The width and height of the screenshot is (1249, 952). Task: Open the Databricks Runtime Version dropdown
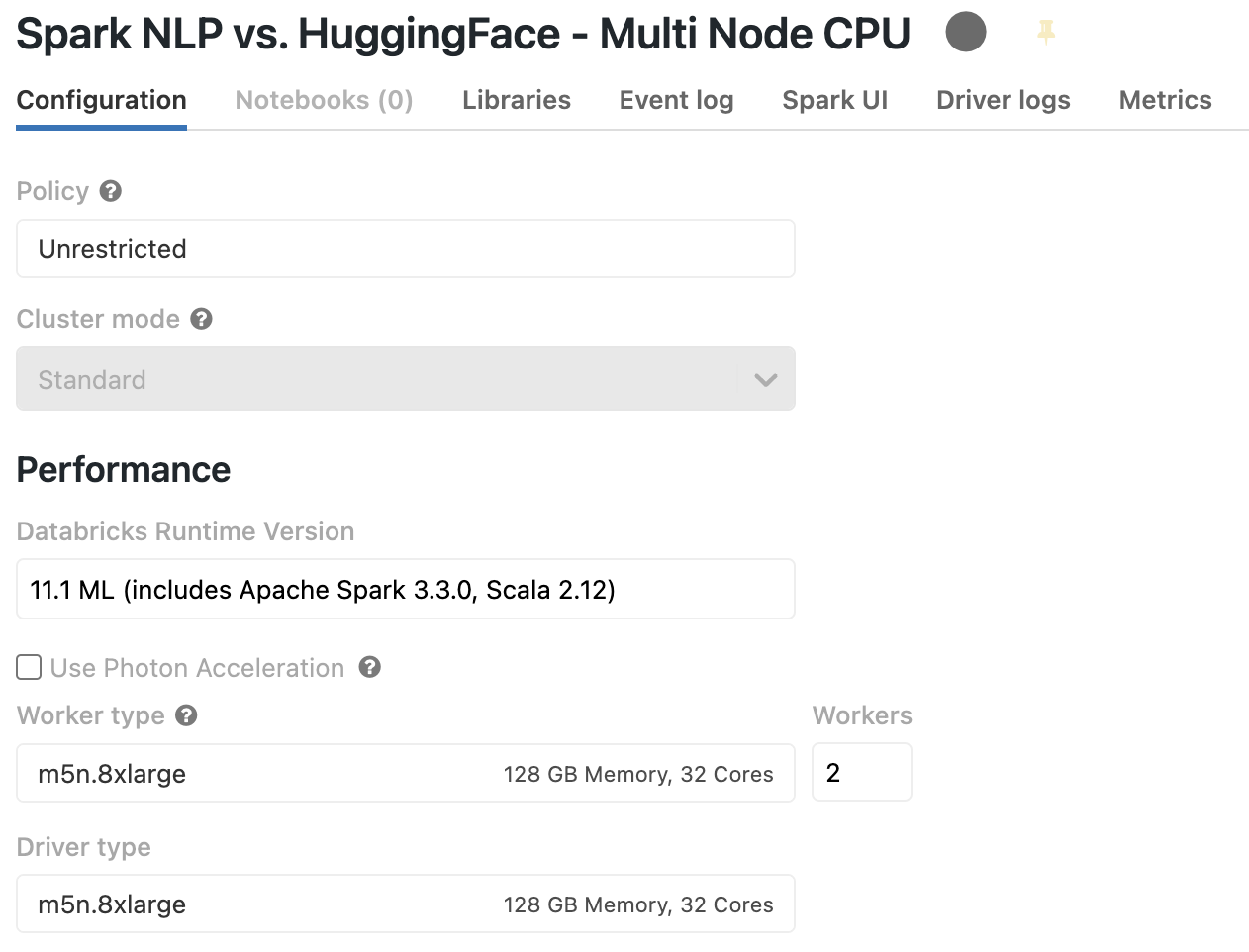pos(405,590)
